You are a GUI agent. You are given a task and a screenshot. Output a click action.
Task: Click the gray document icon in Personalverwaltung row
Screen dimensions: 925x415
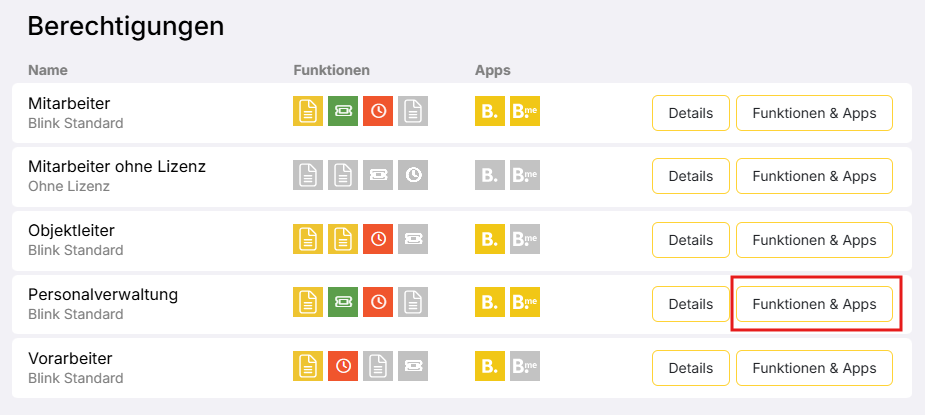413,302
